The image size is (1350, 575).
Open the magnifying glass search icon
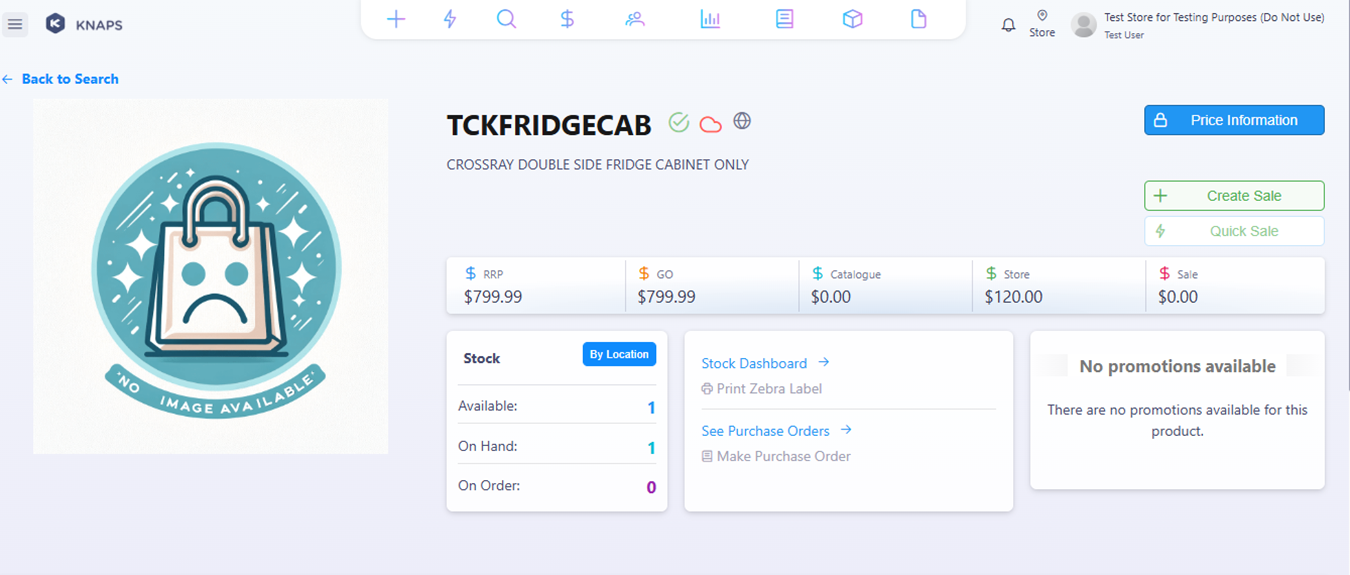507,19
